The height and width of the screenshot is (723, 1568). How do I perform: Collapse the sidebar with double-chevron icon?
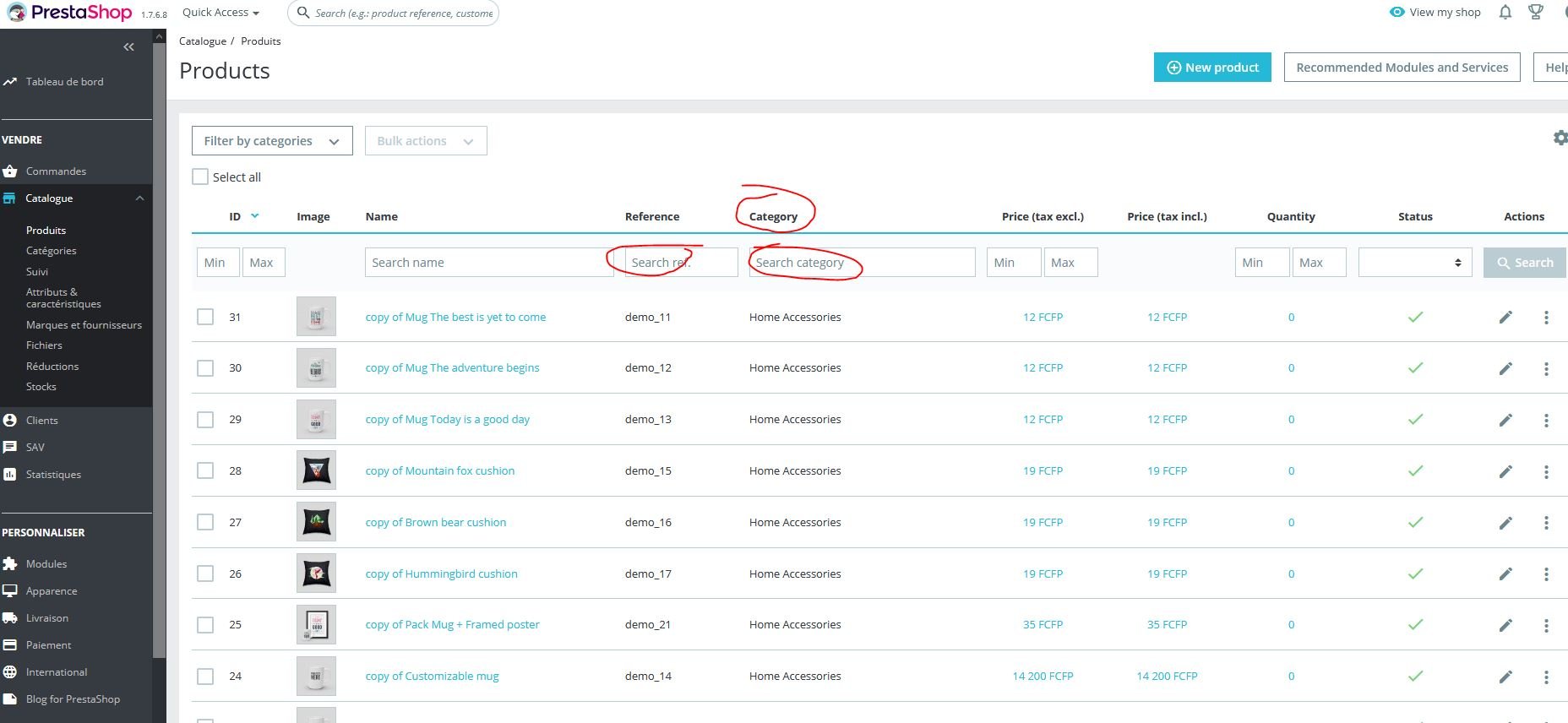pyautogui.click(x=128, y=47)
